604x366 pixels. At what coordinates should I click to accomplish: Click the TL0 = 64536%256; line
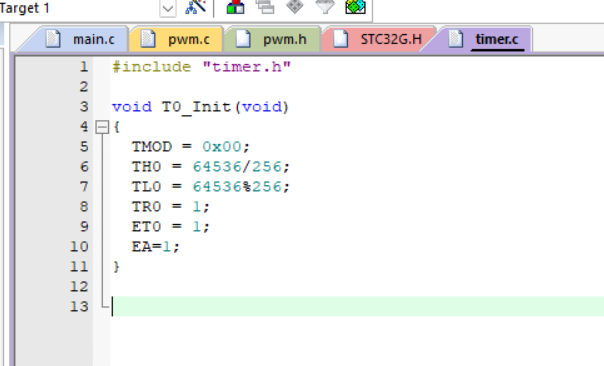pos(210,187)
